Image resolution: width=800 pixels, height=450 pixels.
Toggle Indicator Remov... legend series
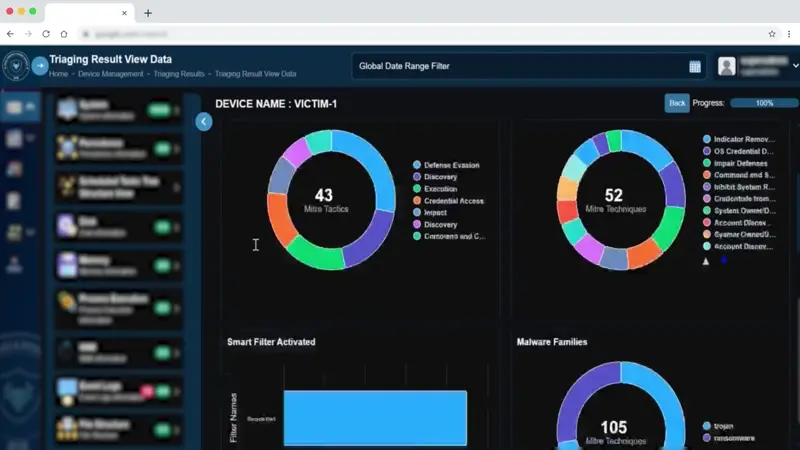pyautogui.click(x=739, y=139)
